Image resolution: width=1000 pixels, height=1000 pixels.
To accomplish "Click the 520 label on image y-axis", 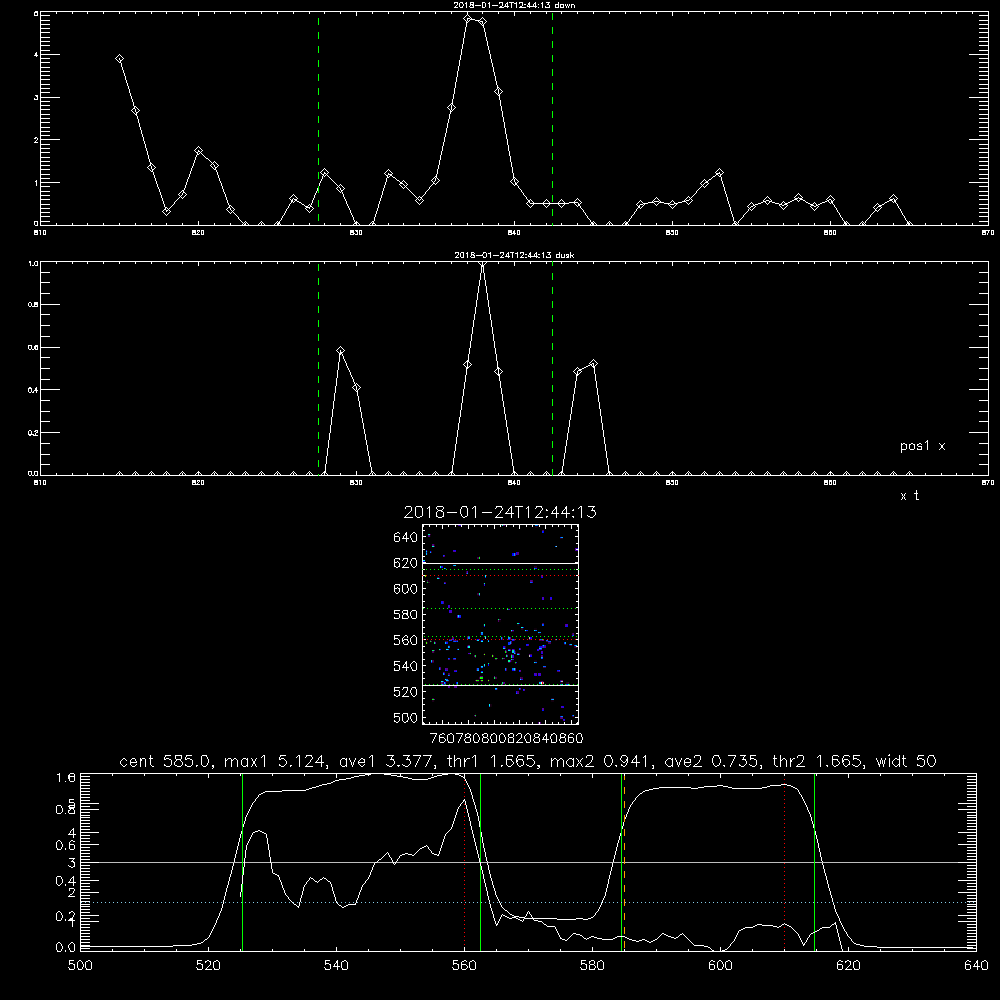I will click(x=406, y=692).
